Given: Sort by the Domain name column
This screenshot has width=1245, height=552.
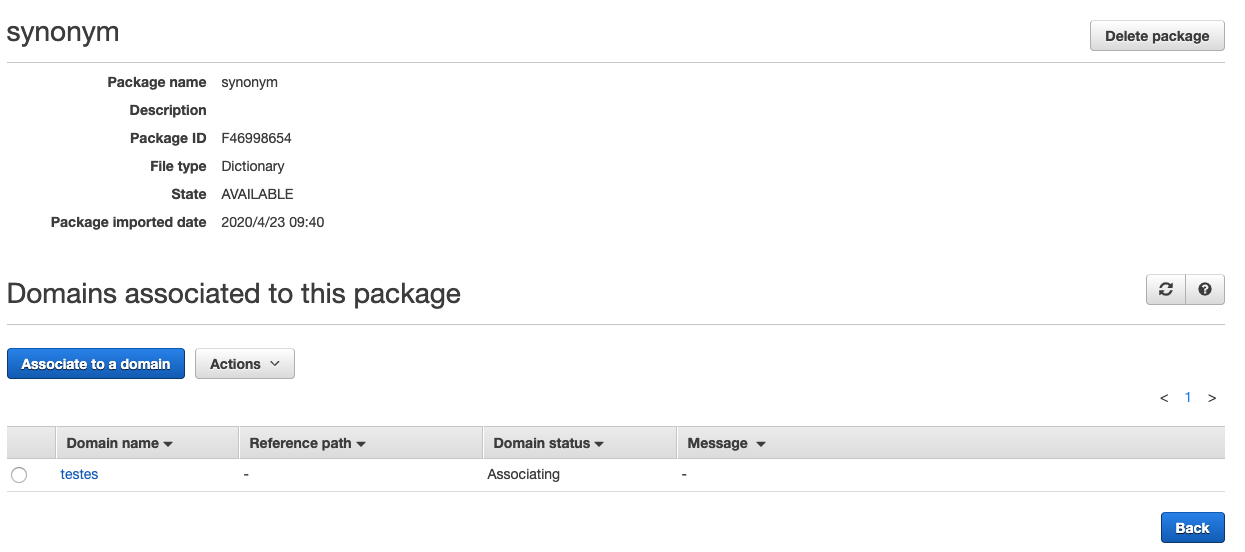Looking at the screenshot, I should click(119, 443).
